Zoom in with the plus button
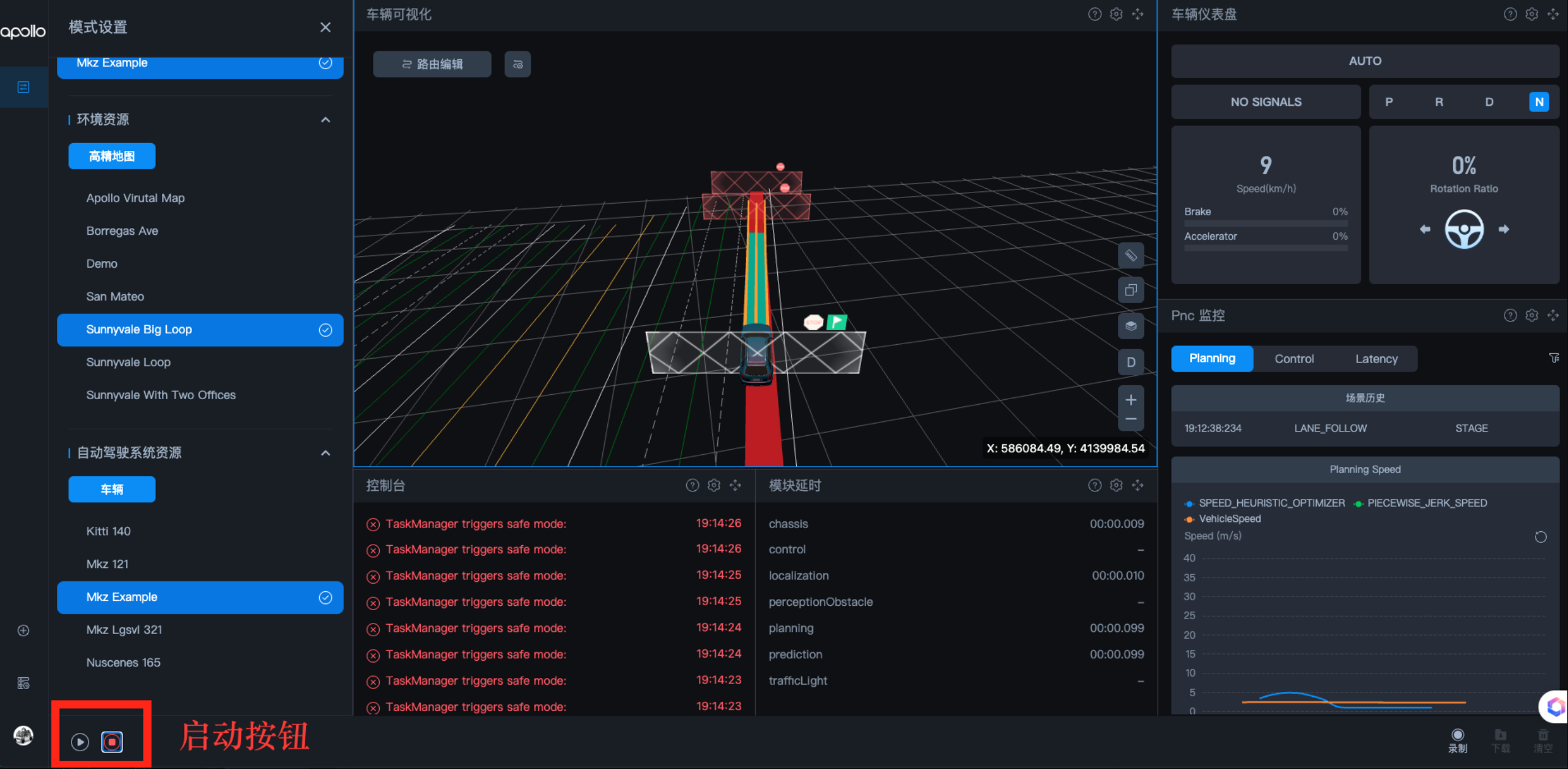Image resolution: width=1568 pixels, height=769 pixels. click(1131, 400)
